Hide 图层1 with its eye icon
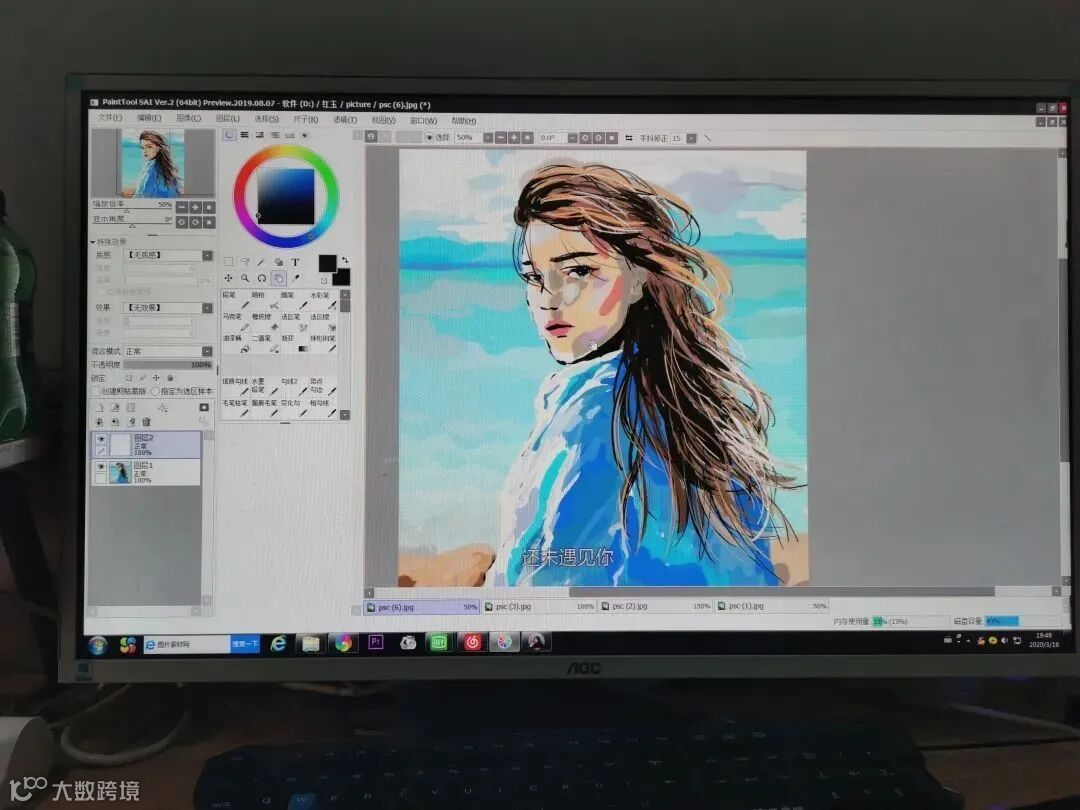This screenshot has width=1080, height=810. pyautogui.click(x=101, y=467)
